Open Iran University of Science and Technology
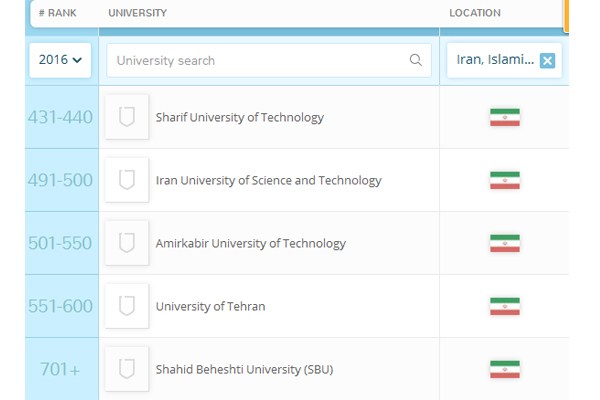The width and height of the screenshot is (600, 400). [x=269, y=180]
